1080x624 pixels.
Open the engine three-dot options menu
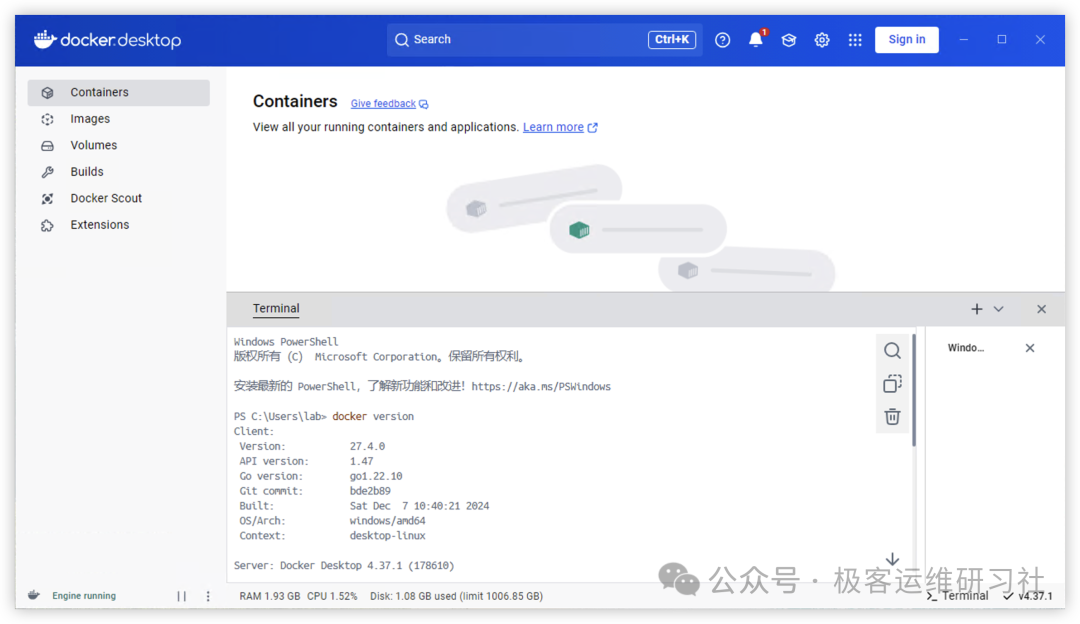click(208, 596)
